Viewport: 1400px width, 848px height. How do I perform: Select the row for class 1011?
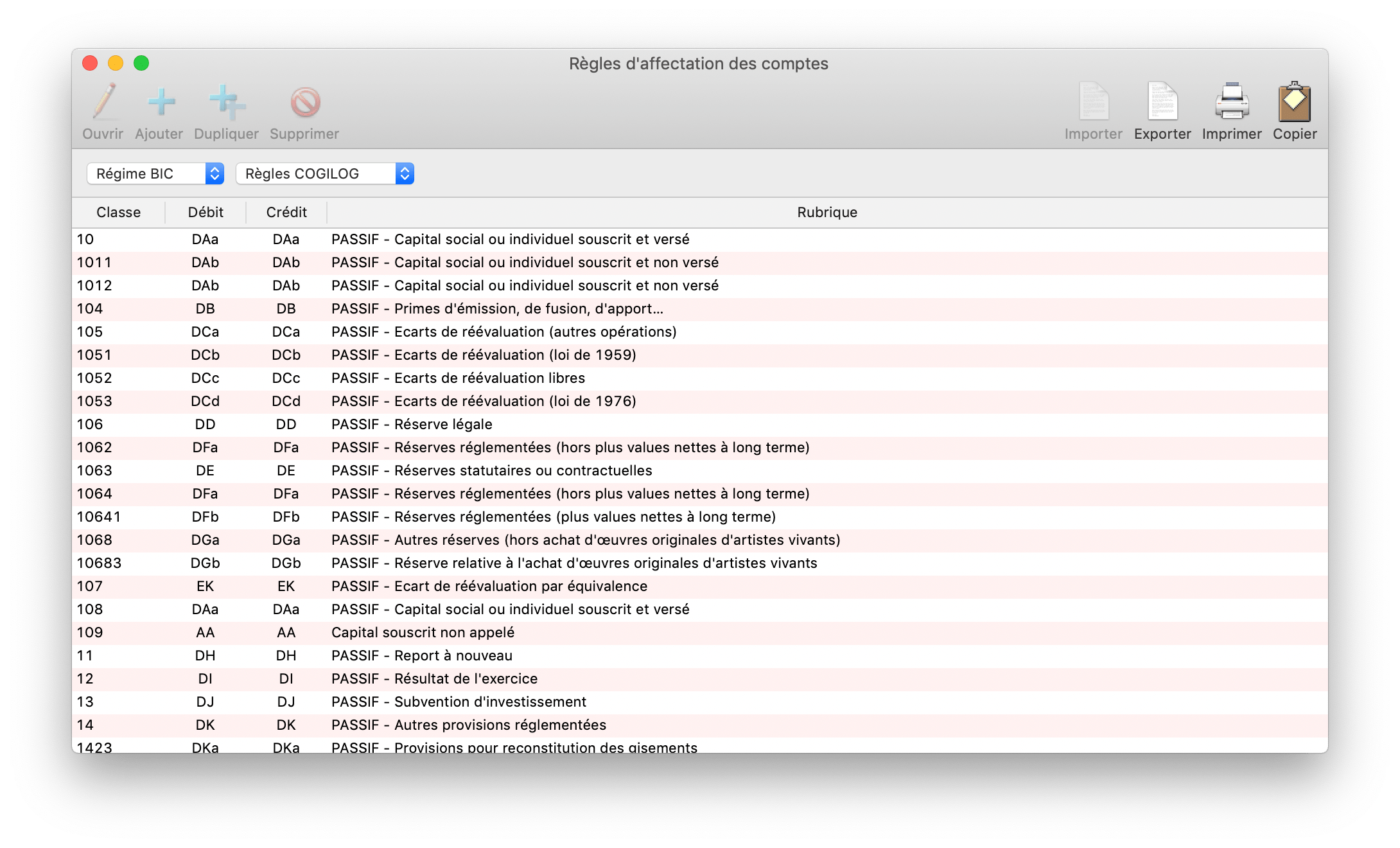700,262
